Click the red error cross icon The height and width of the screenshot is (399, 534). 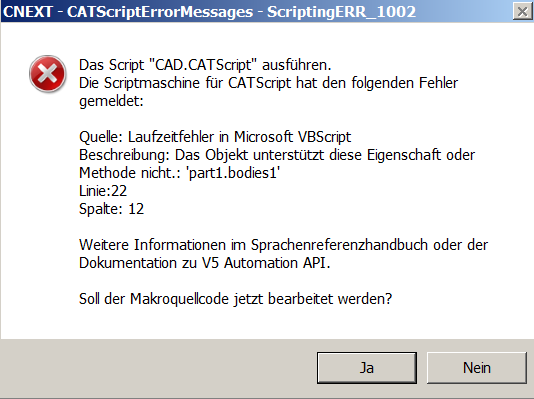coord(48,74)
